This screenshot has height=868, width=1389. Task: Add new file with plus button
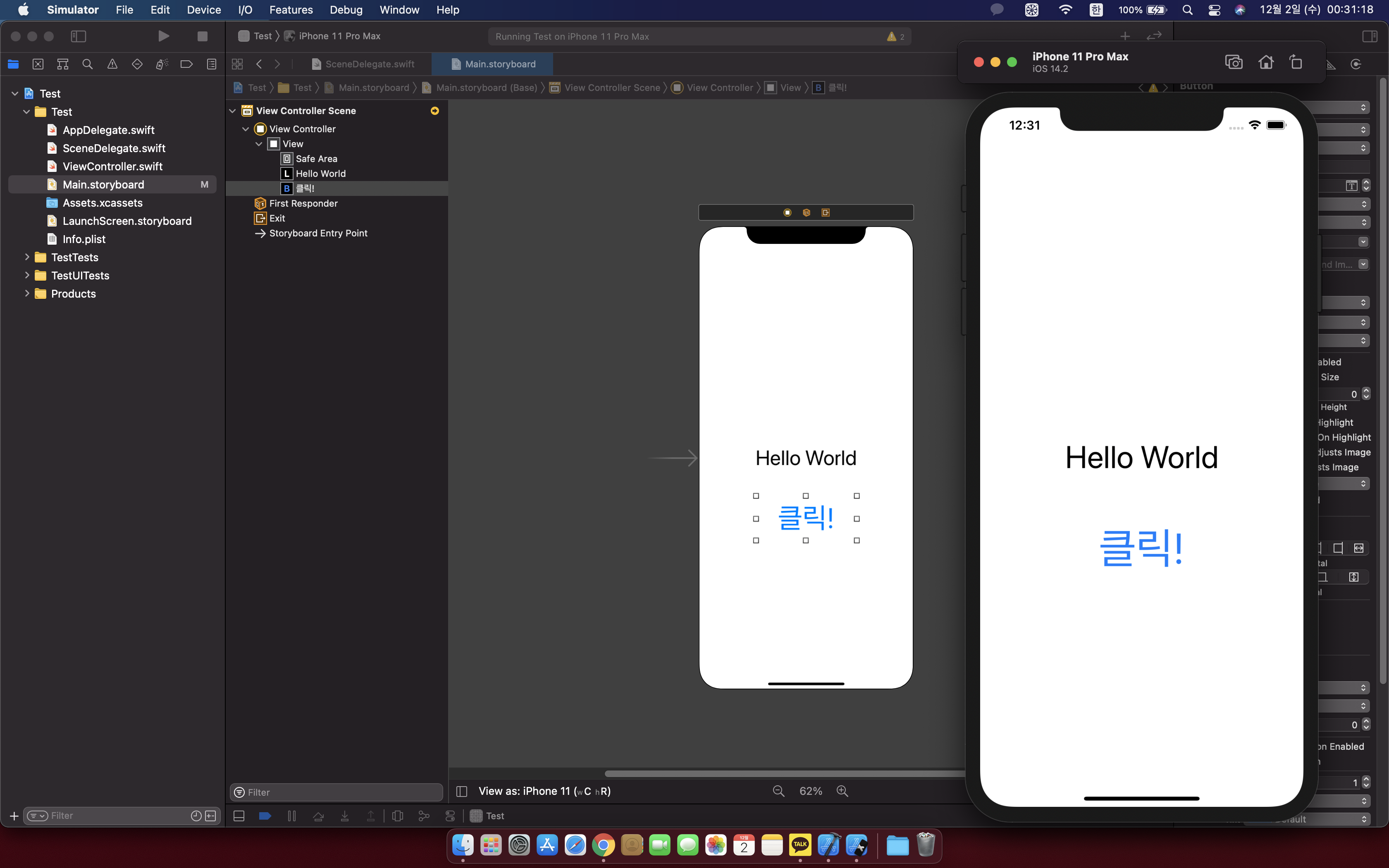click(x=14, y=816)
